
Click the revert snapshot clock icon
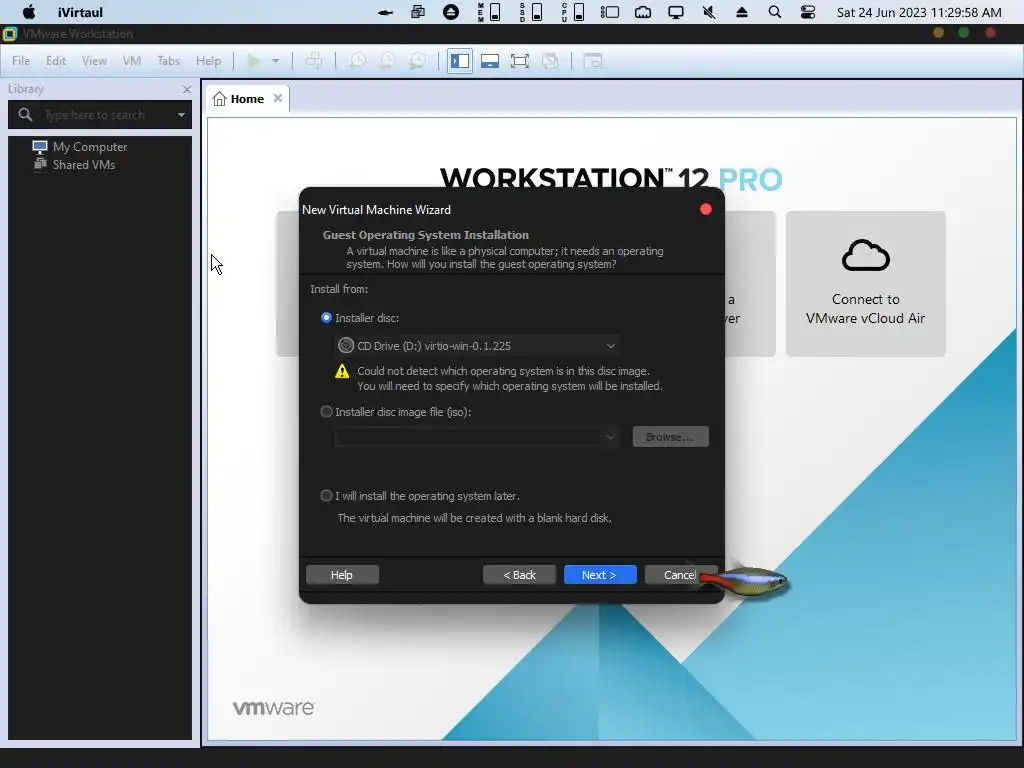[388, 61]
